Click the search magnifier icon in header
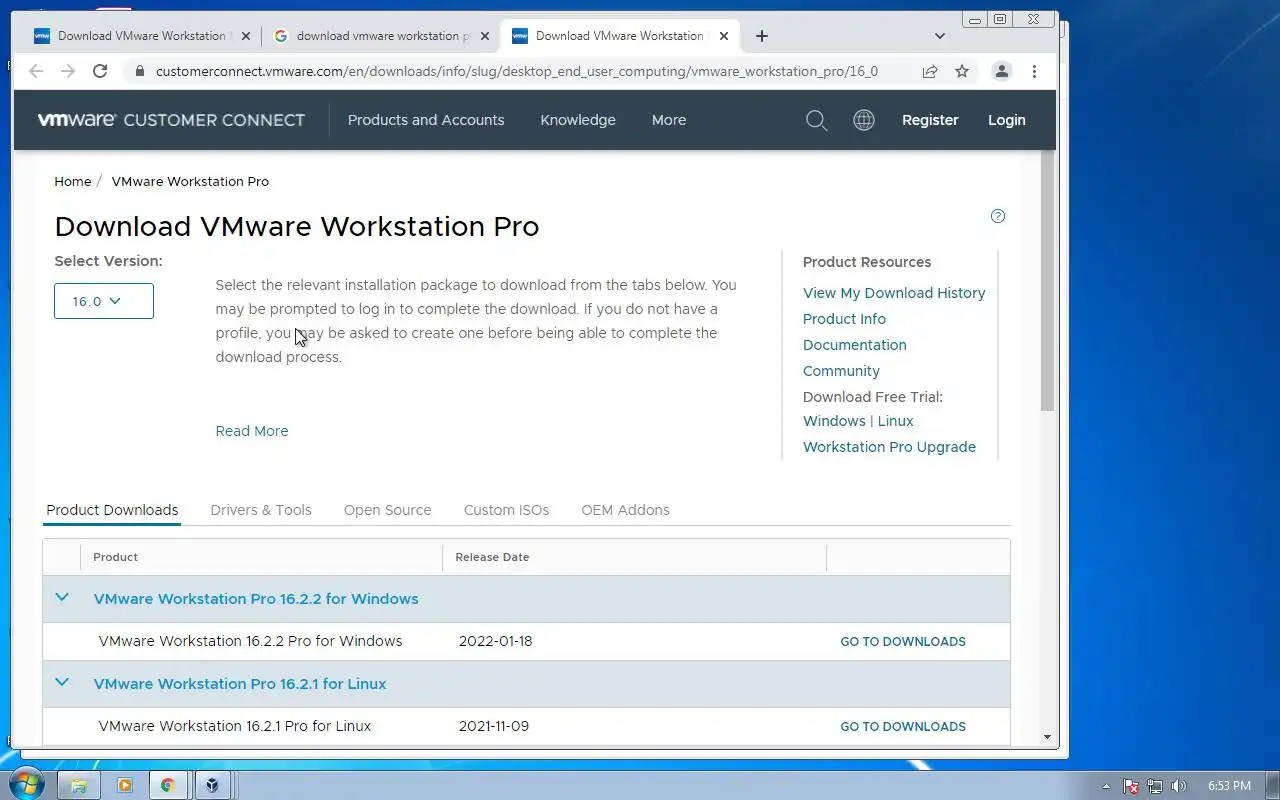The height and width of the screenshot is (800, 1280). tap(817, 120)
